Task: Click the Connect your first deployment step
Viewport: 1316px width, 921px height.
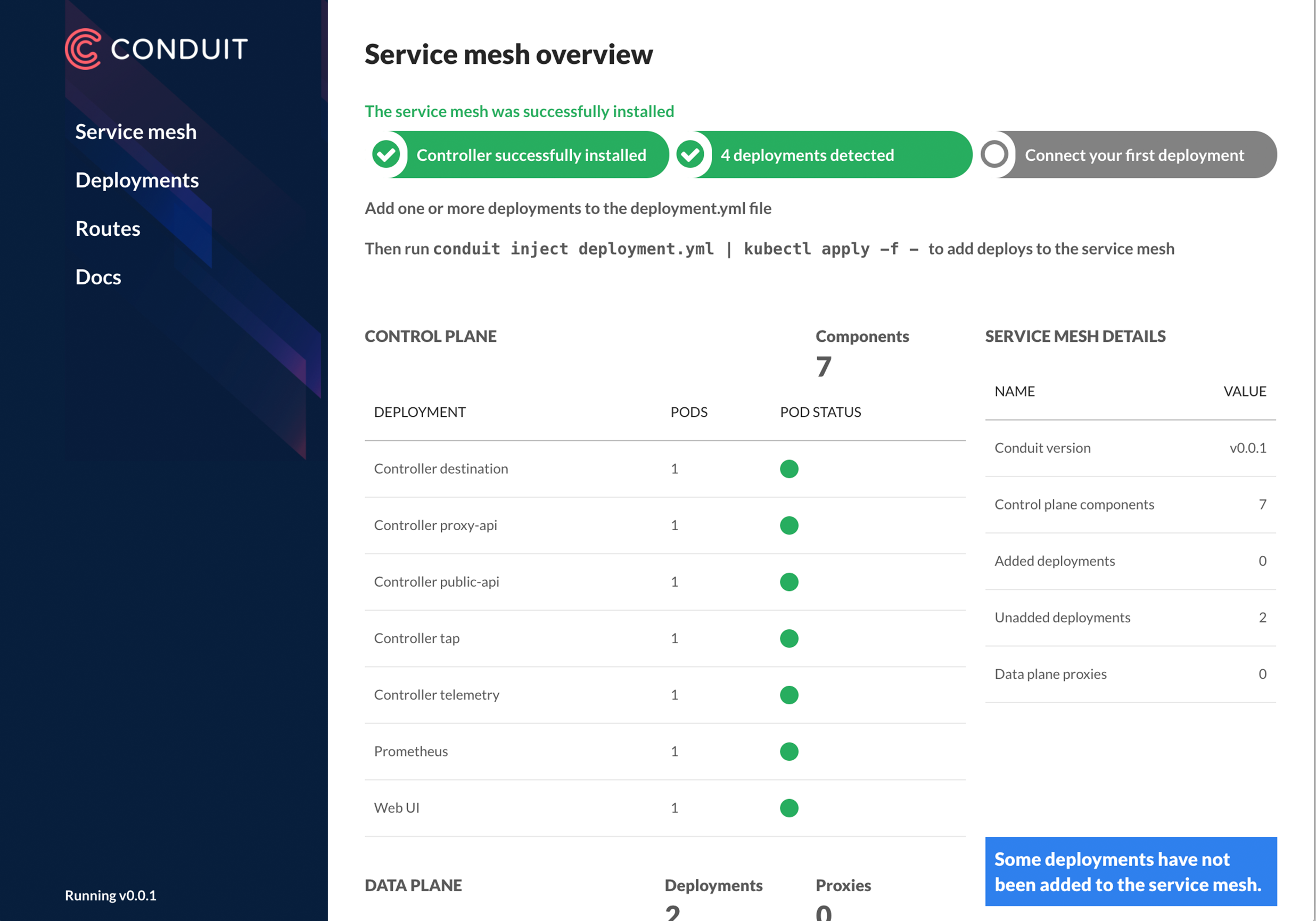Action: (x=1134, y=155)
